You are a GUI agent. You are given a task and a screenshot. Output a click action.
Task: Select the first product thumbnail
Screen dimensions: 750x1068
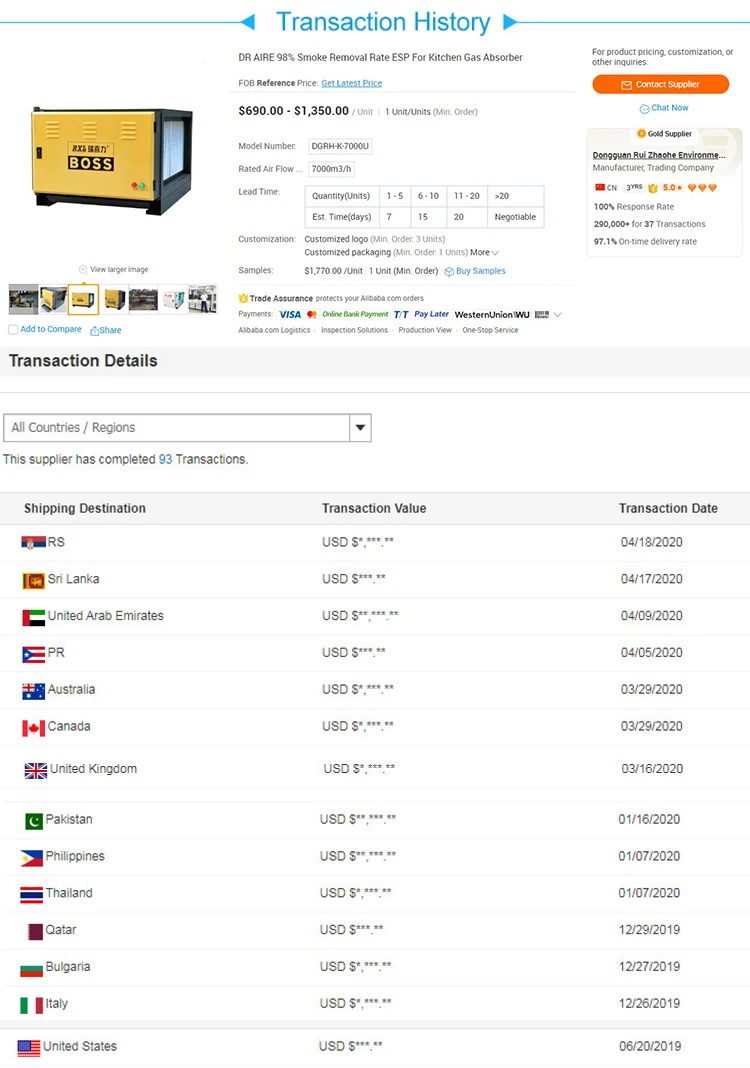tap(23, 300)
